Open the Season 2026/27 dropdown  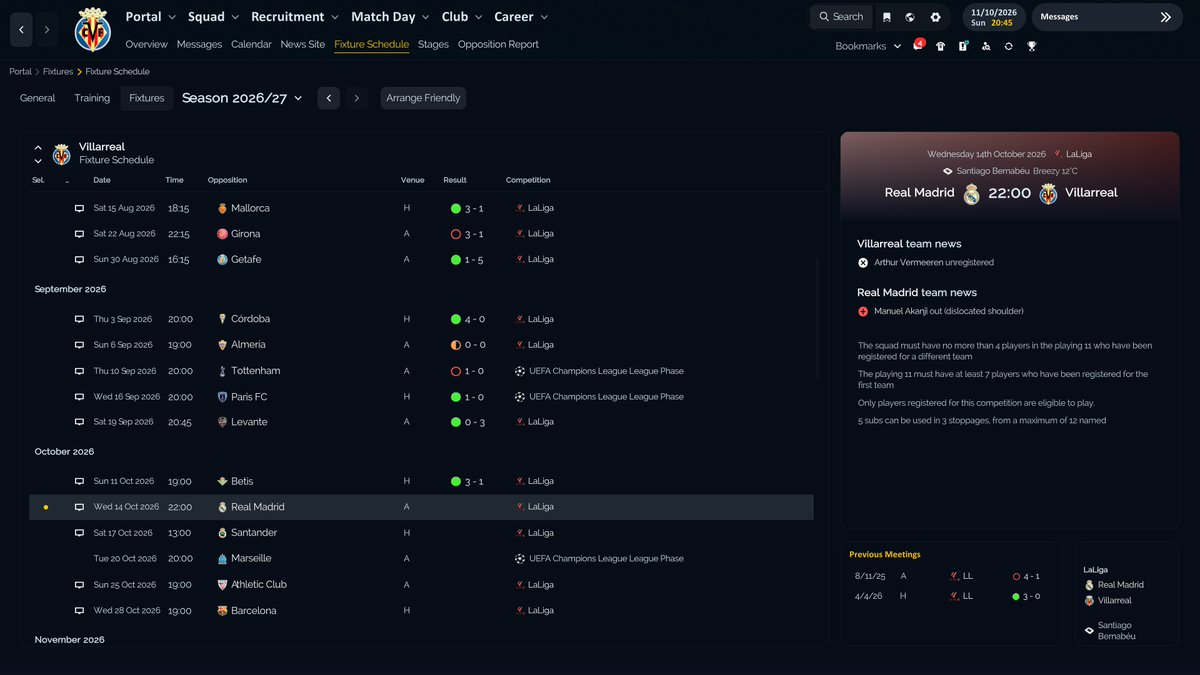tap(242, 98)
